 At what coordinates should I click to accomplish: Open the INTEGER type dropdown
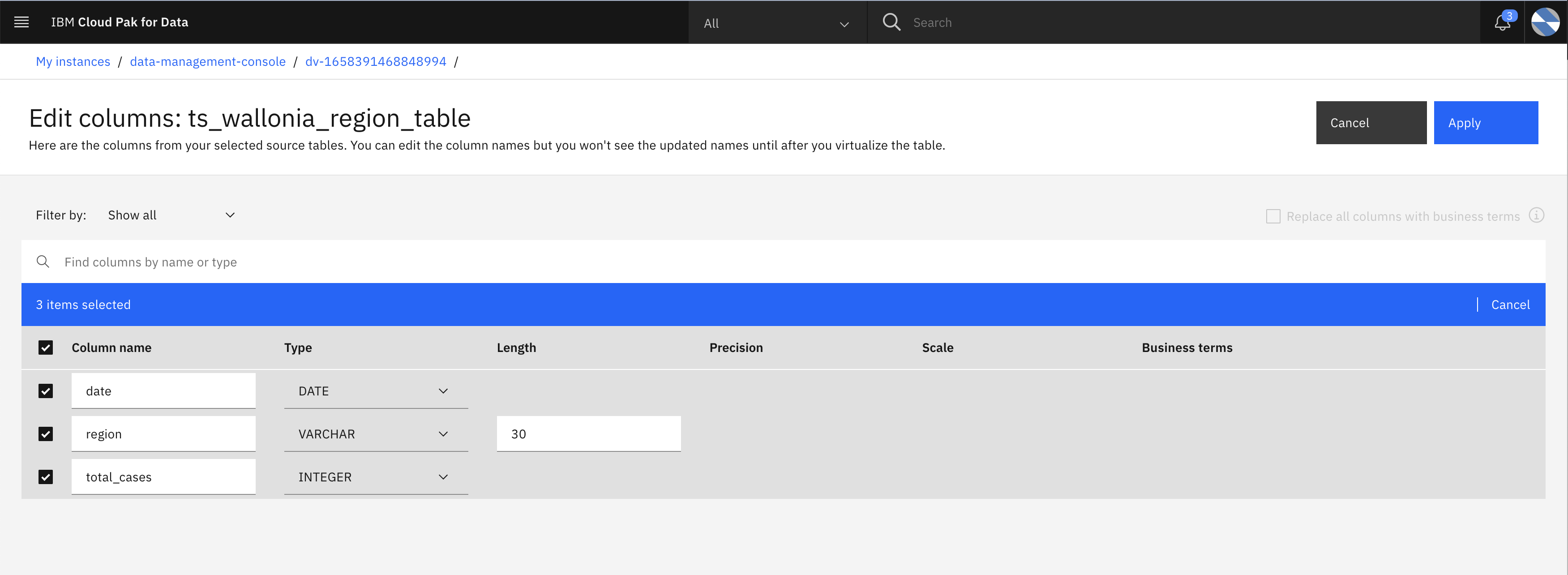point(375,477)
